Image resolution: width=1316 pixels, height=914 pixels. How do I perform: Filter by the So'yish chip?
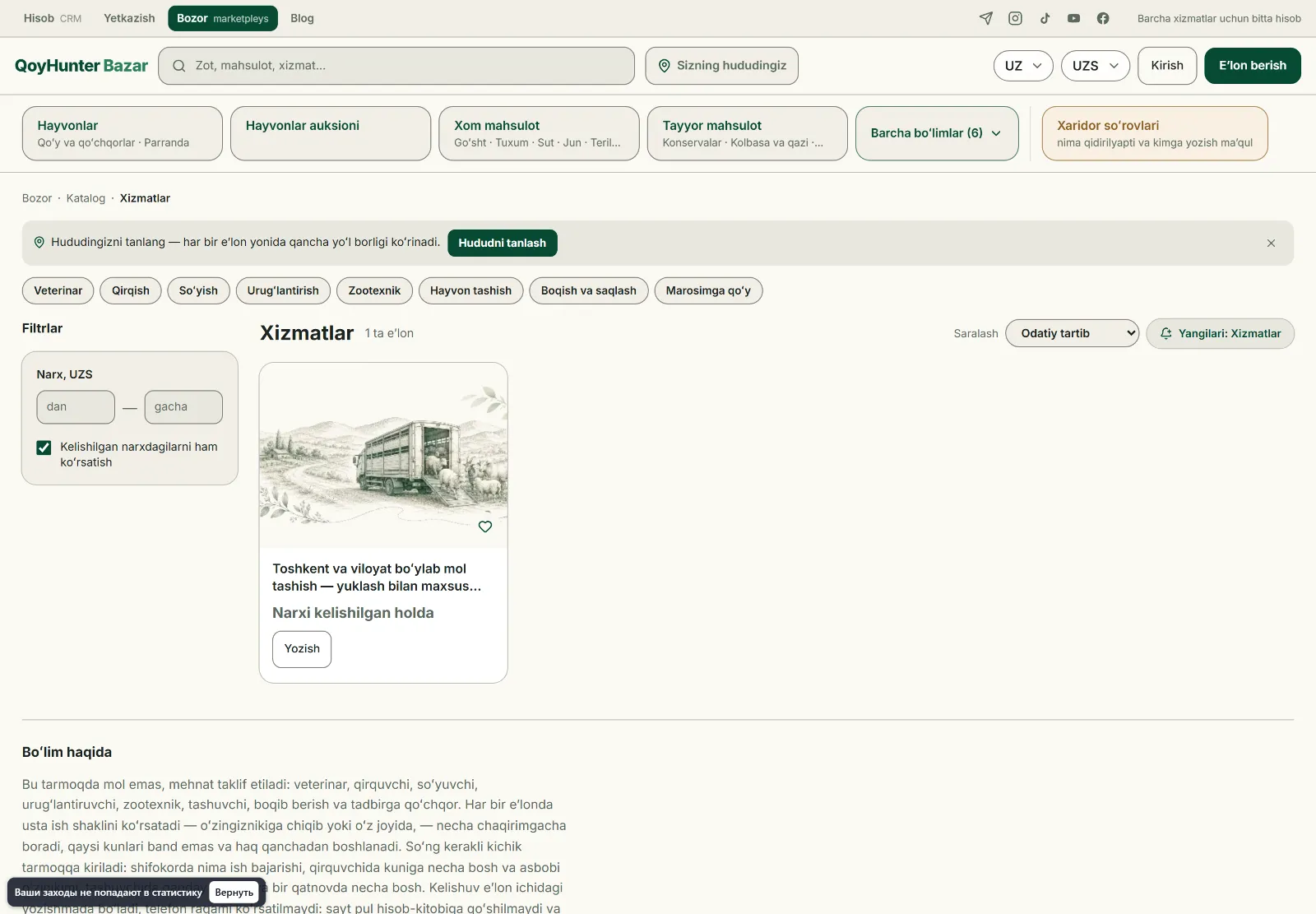pyautogui.click(x=198, y=291)
